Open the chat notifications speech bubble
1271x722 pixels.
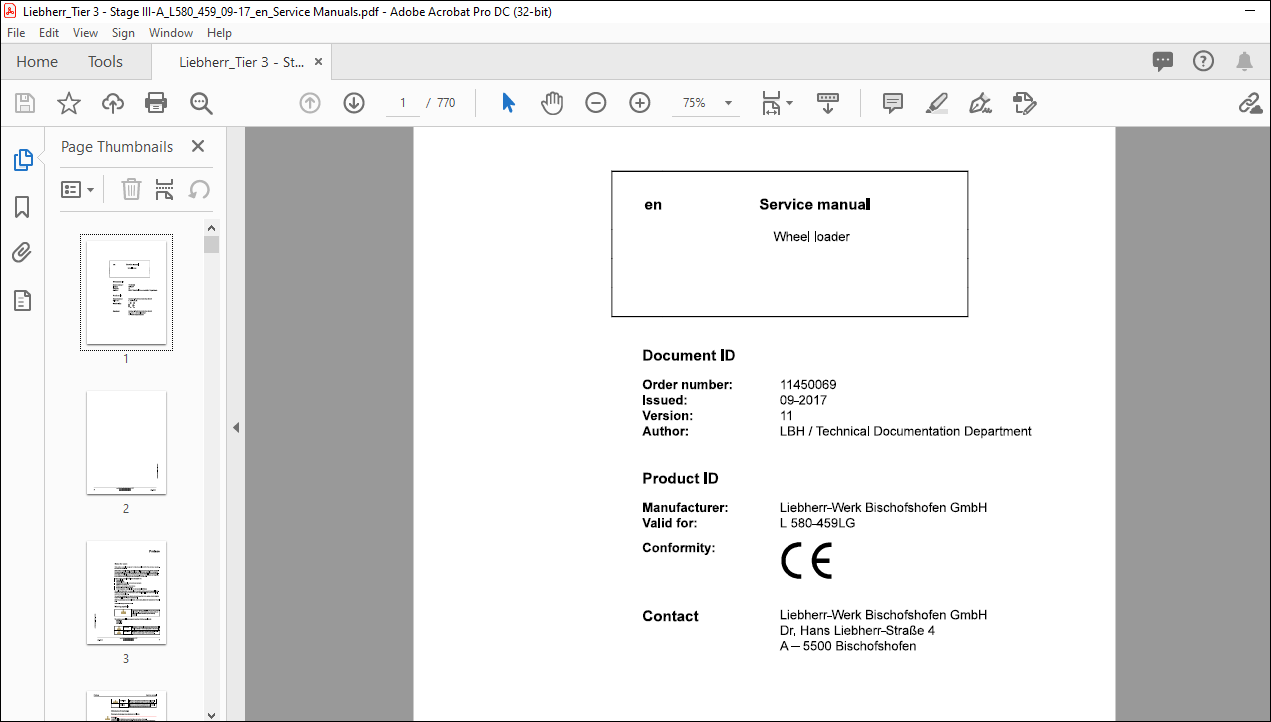click(1163, 61)
